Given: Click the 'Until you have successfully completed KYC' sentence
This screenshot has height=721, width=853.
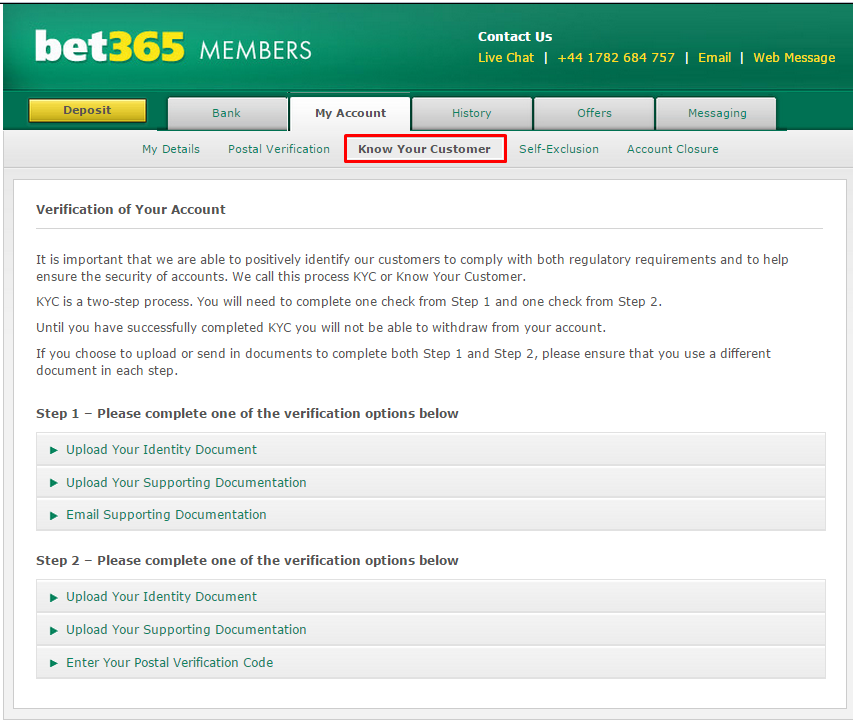Looking at the screenshot, I should click(x=321, y=328).
